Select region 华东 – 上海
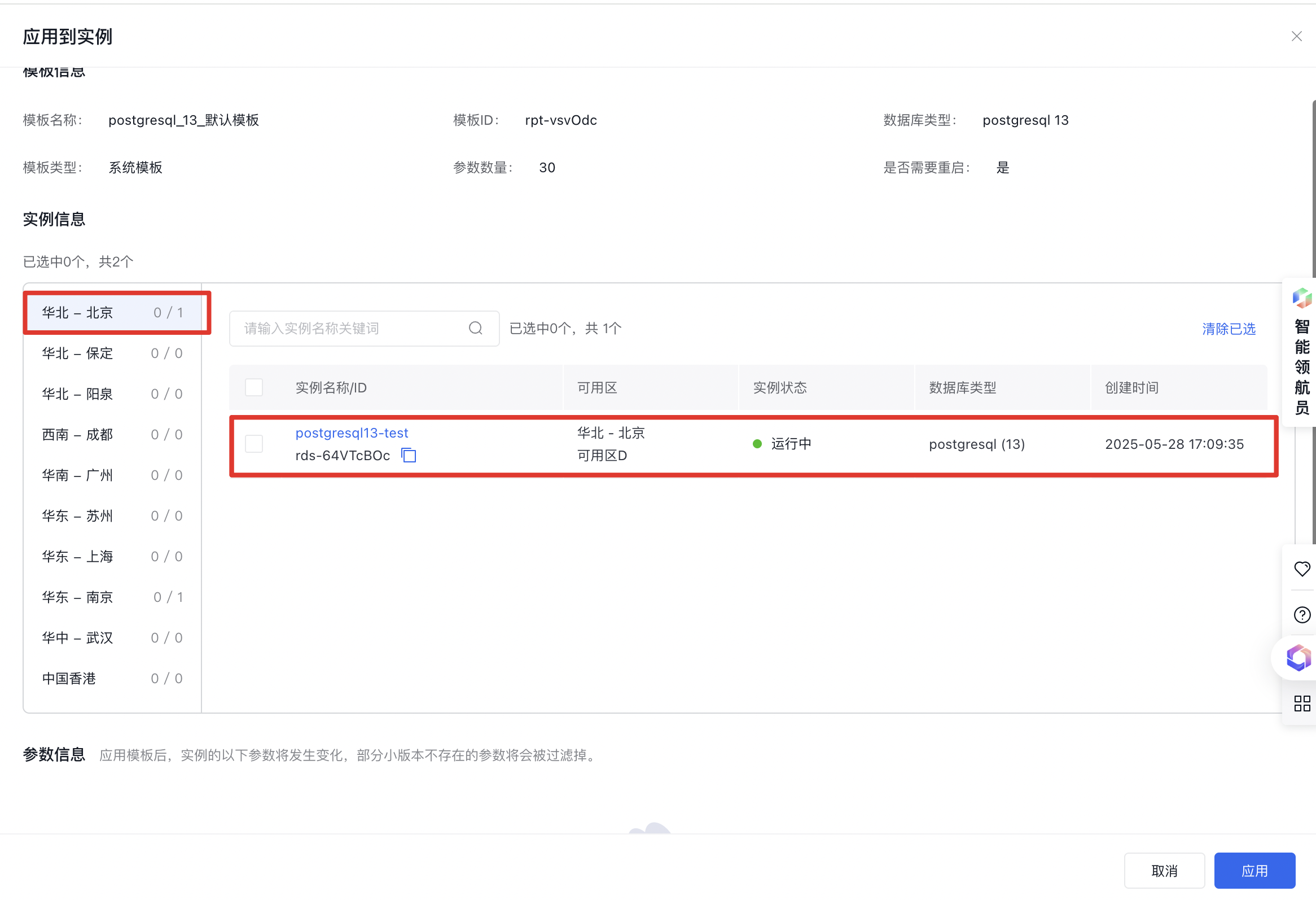This screenshot has height=900, width=1316. tap(112, 557)
